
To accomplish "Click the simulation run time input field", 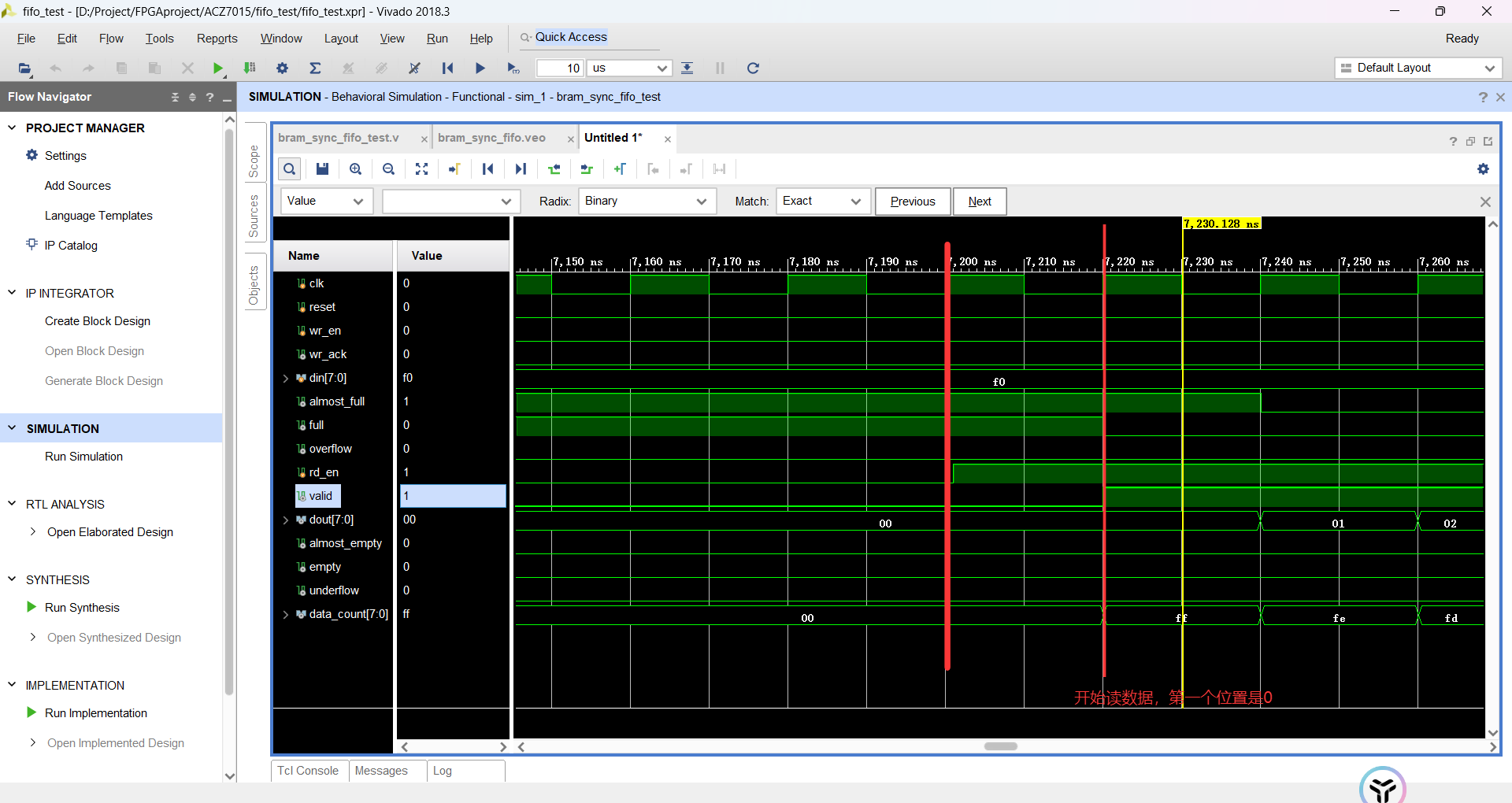I will coord(560,68).
